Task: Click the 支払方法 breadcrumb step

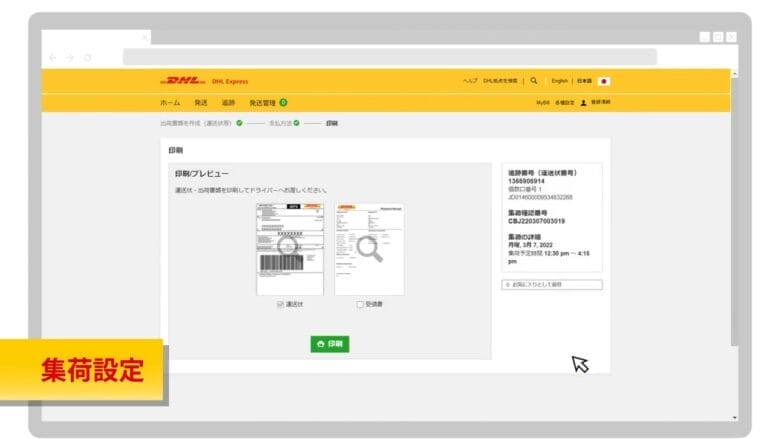Action: 281,123
